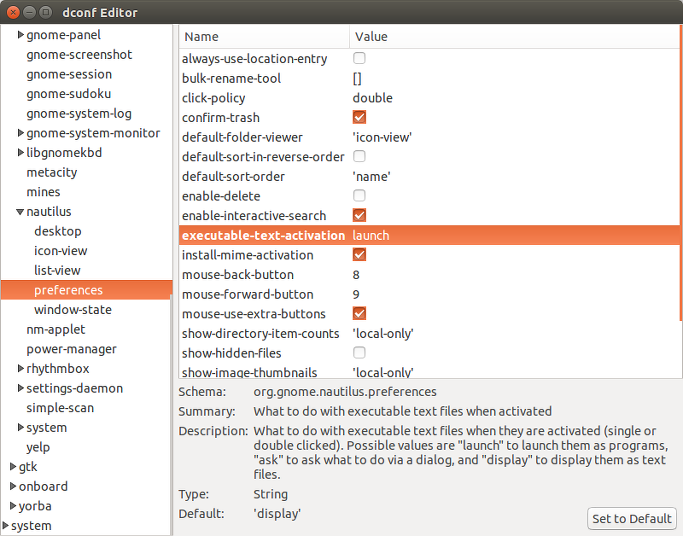The width and height of the screenshot is (683, 536).
Task: Select gnome-session in the tree
Action: 69,74
